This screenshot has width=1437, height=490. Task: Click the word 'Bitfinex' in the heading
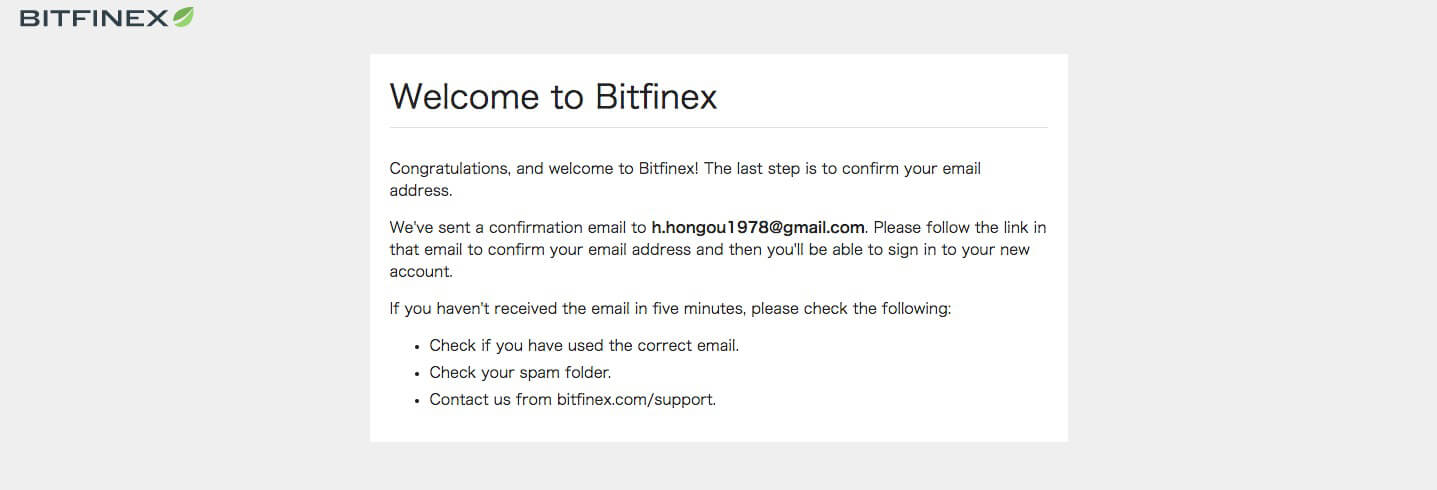click(x=656, y=96)
